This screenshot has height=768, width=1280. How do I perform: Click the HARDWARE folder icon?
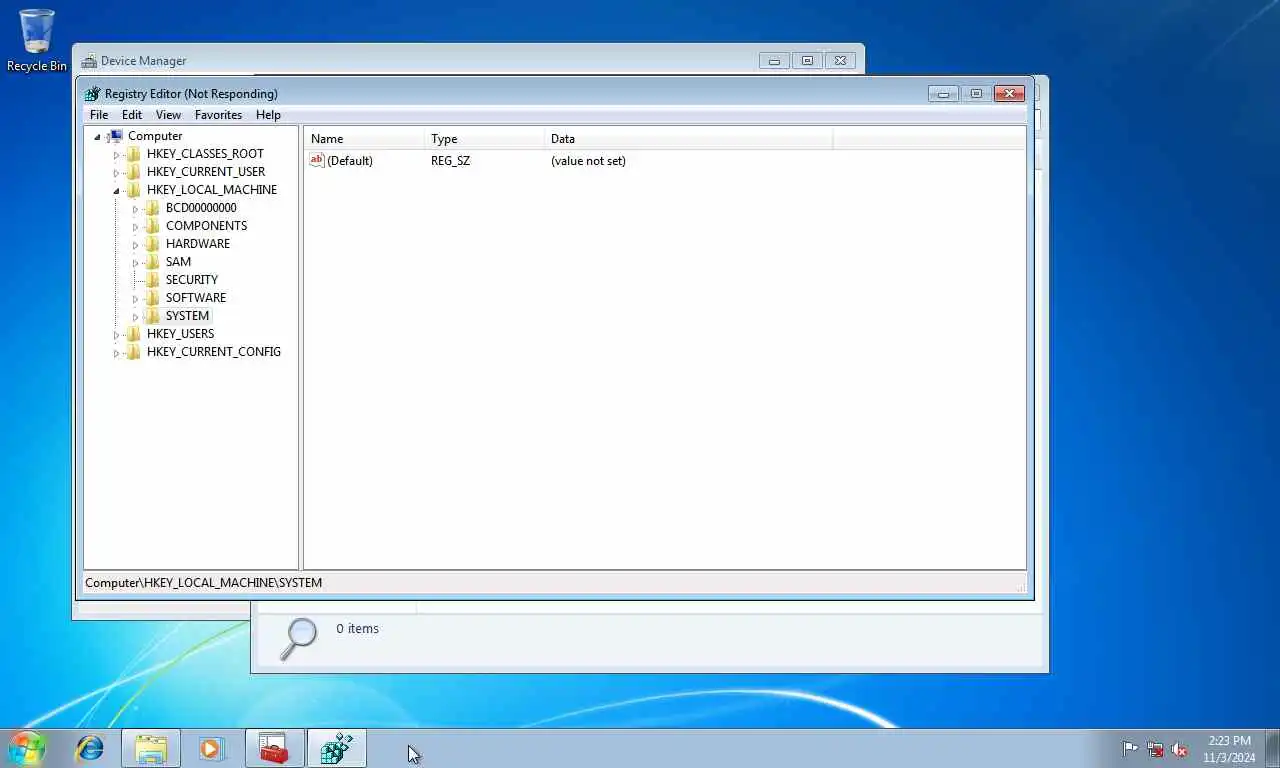point(153,244)
